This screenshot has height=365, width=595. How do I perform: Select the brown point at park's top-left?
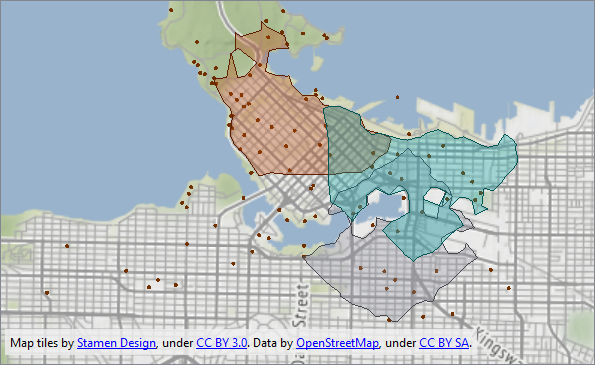pos(171,10)
